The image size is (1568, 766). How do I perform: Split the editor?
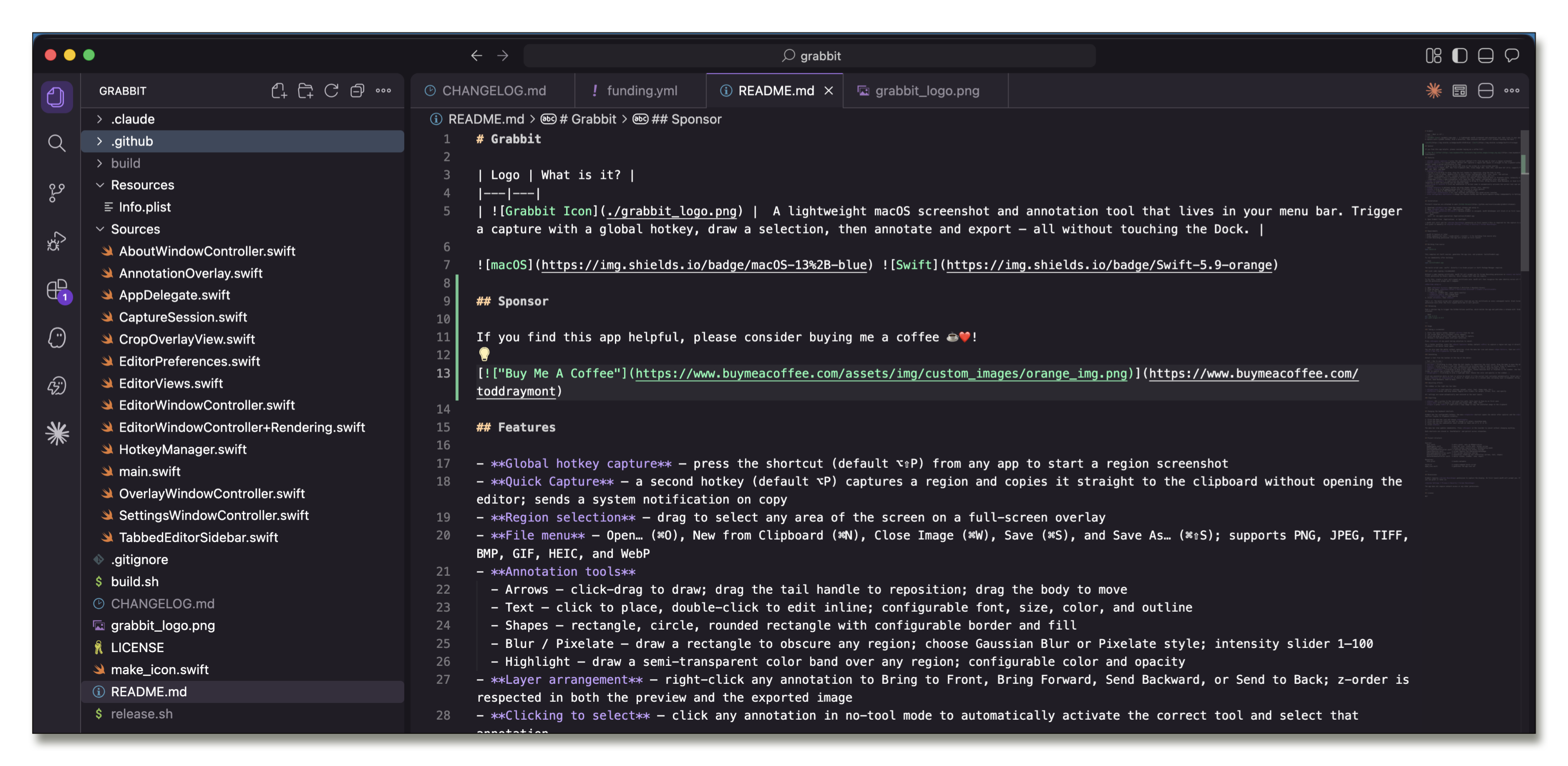tap(1486, 90)
